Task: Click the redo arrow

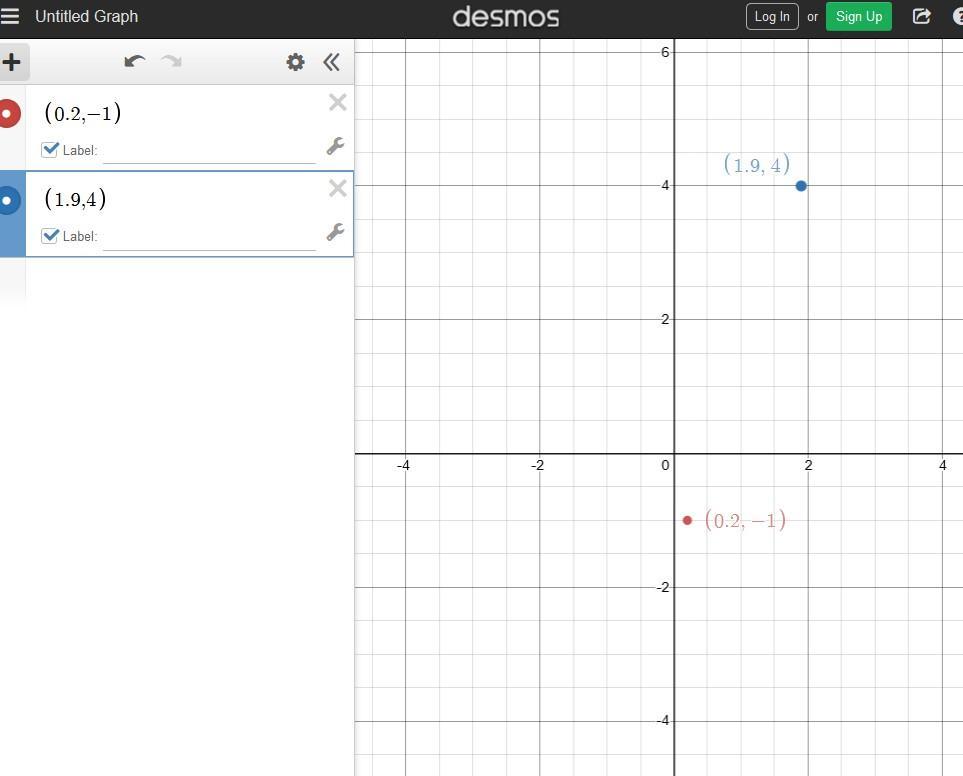Action: (x=171, y=61)
